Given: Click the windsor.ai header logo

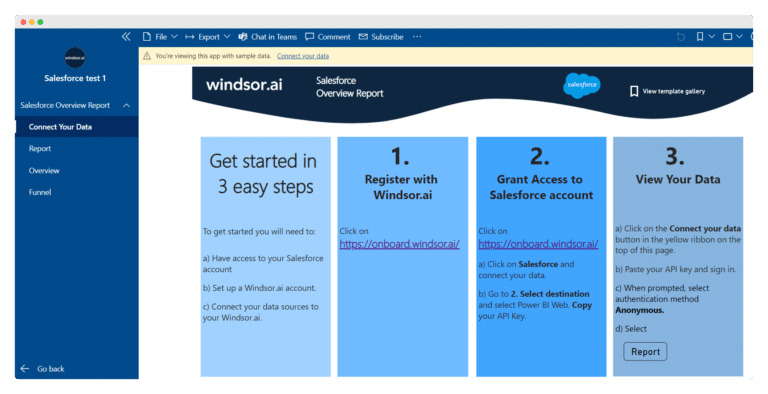Looking at the screenshot, I should tap(244, 84).
